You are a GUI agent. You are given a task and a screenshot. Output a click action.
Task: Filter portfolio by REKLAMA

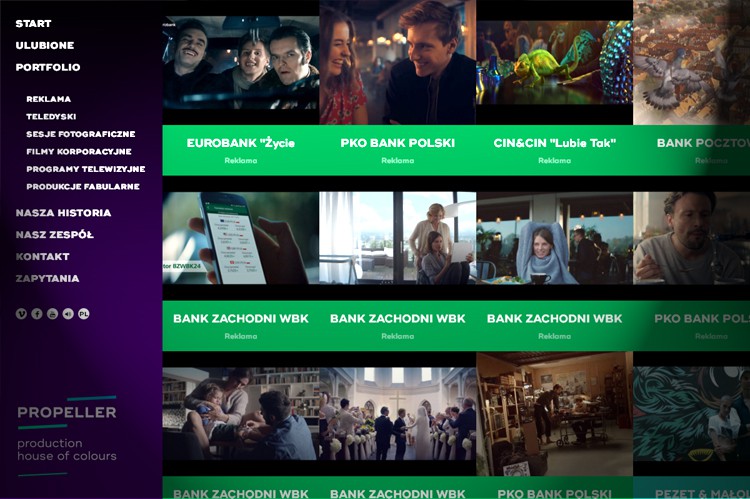(x=49, y=99)
